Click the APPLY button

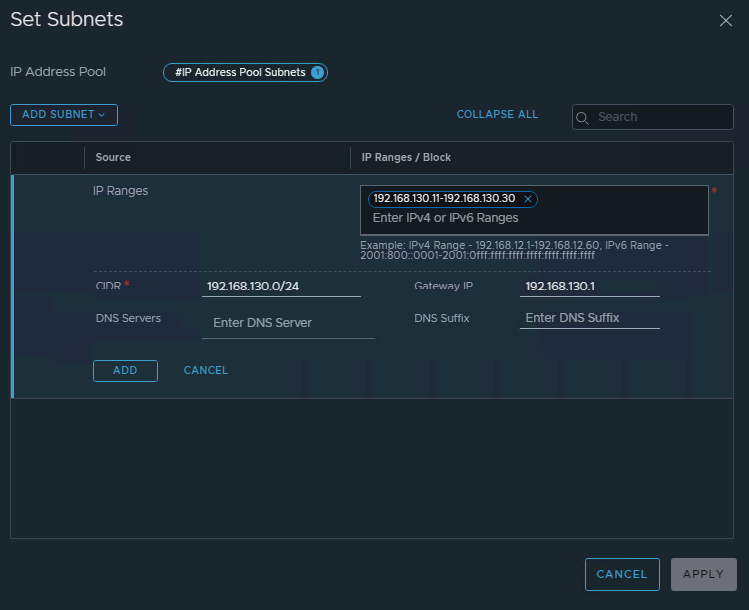[703, 574]
